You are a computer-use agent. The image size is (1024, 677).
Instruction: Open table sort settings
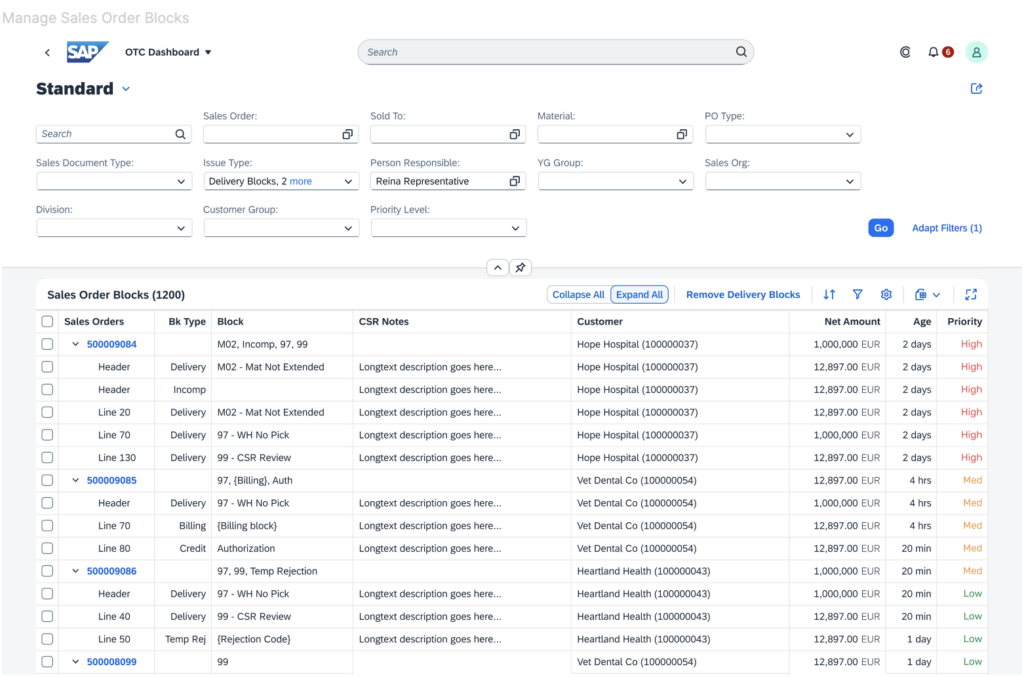point(829,294)
